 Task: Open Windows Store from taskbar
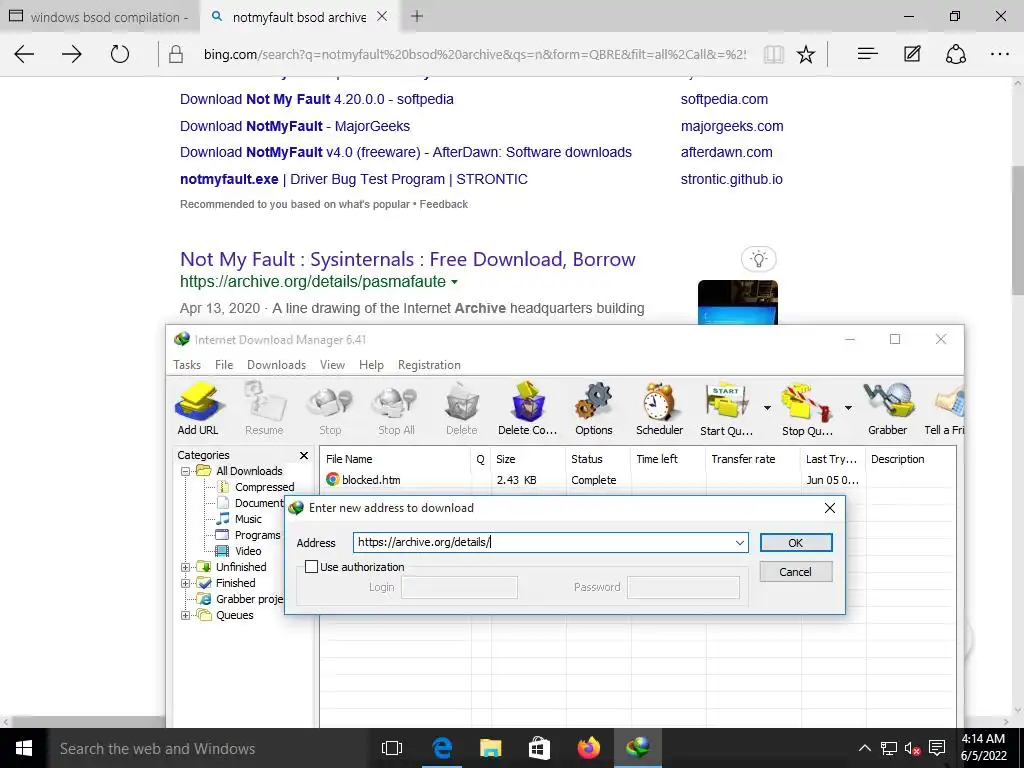point(539,748)
